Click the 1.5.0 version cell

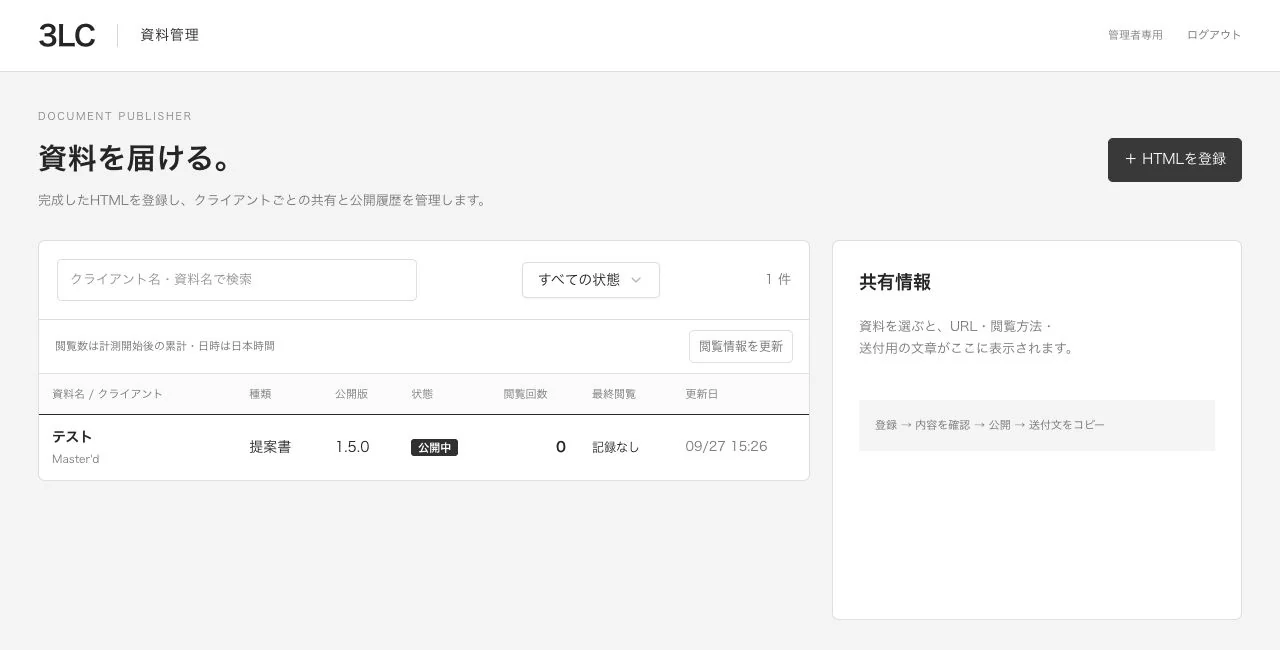[x=352, y=447]
